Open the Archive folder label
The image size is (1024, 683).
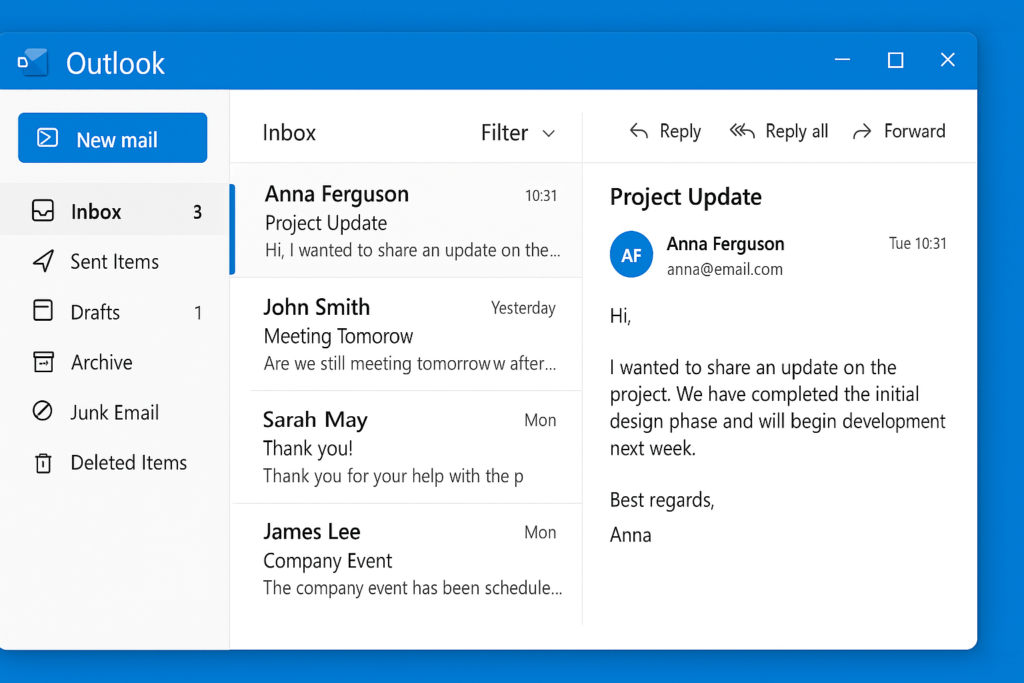click(x=101, y=362)
